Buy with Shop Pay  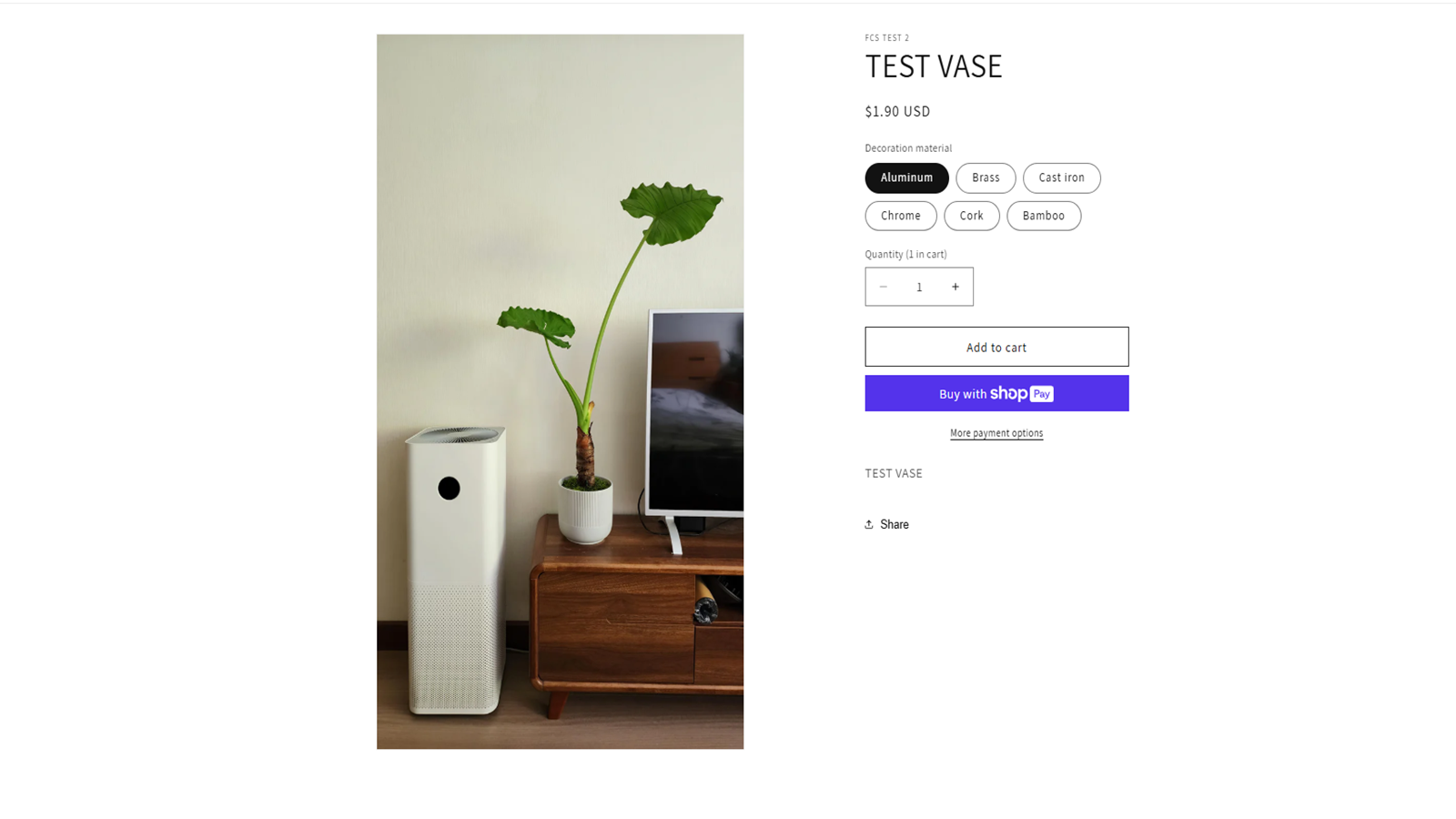coord(996,393)
